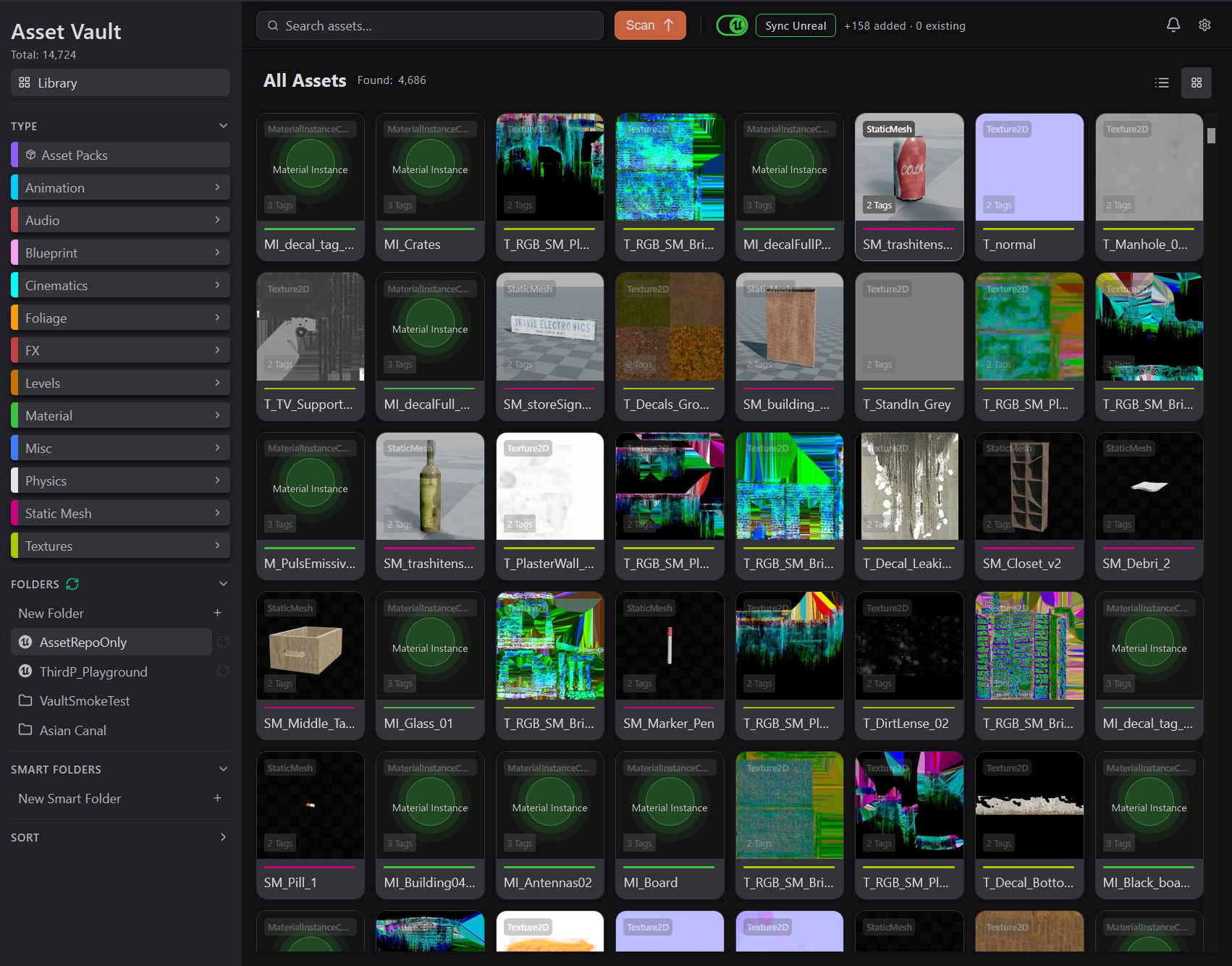Add a new smart folder plus icon
This screenshot has height=966, width=1232.
pos(217,798)
